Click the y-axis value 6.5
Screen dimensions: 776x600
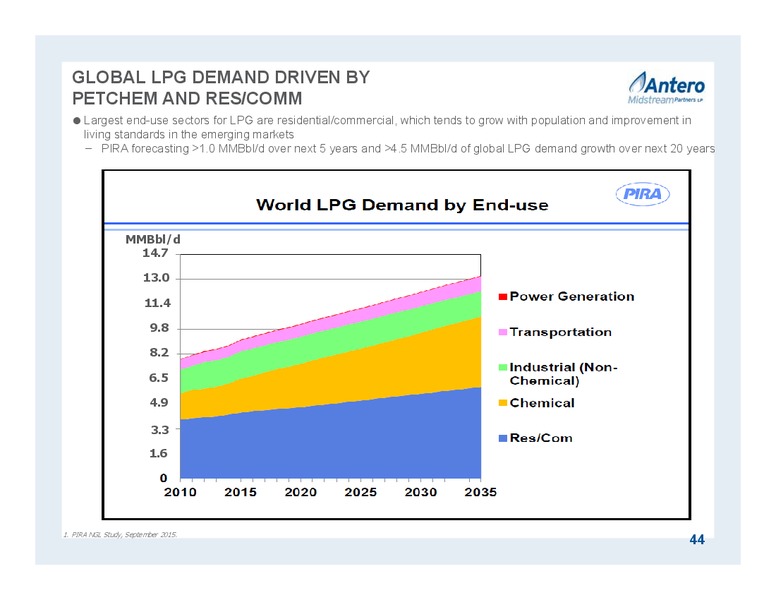pyautogui.click(x=159, y=378)
